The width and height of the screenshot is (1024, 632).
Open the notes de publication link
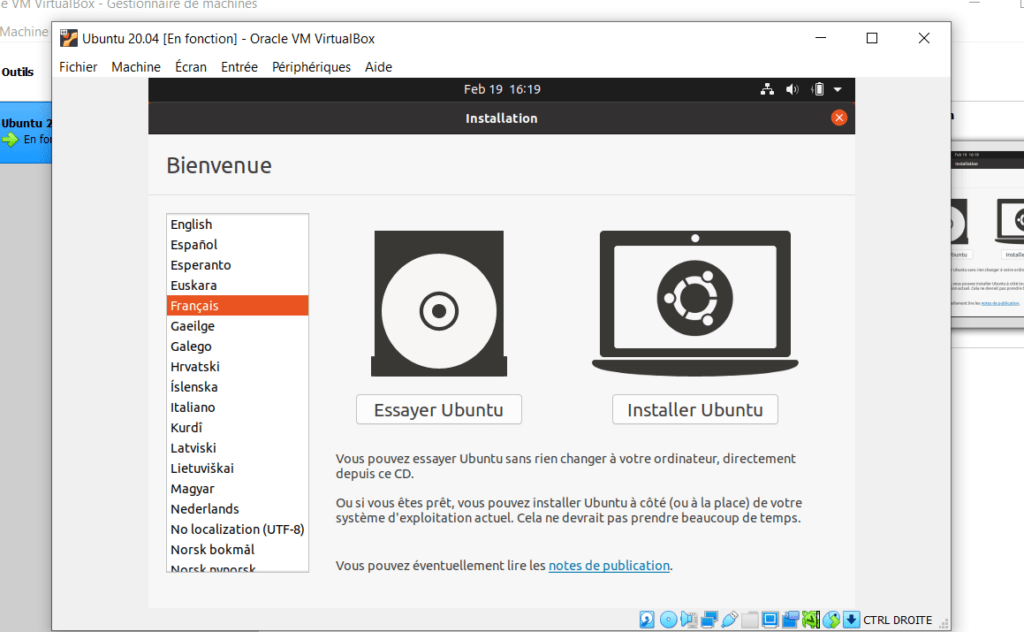[x=609, y=565]
